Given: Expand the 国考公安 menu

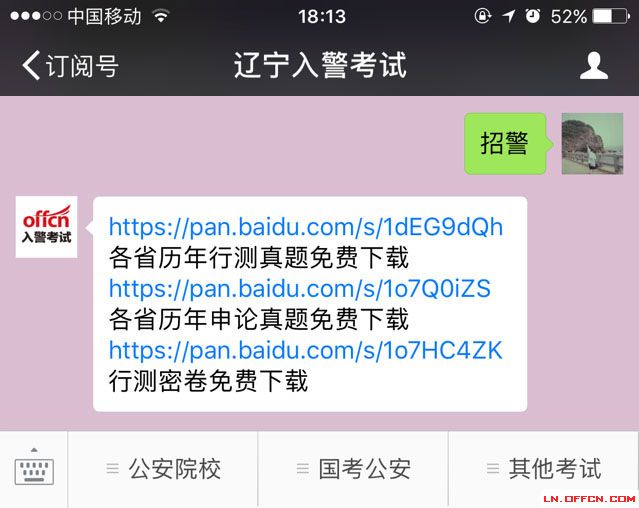Looking at the screenshot, I should click(353, 468).
